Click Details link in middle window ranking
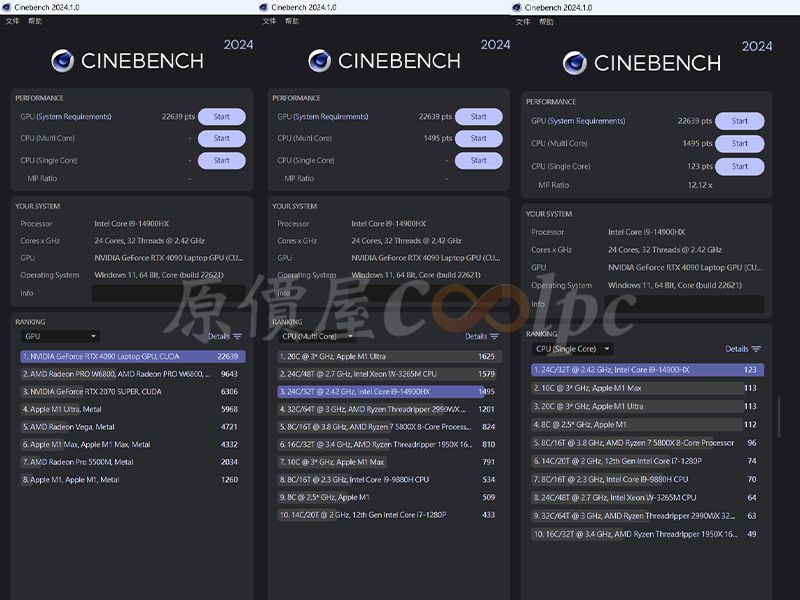Screen dimensions: 800x600 point(476,336)
